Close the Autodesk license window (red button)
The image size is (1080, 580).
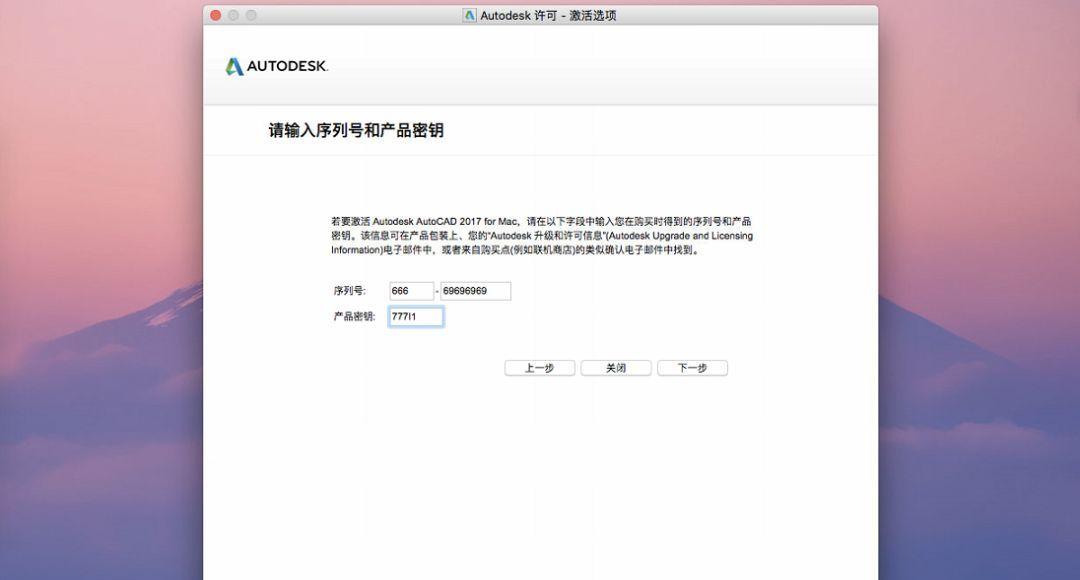click(x=216, y=15)
